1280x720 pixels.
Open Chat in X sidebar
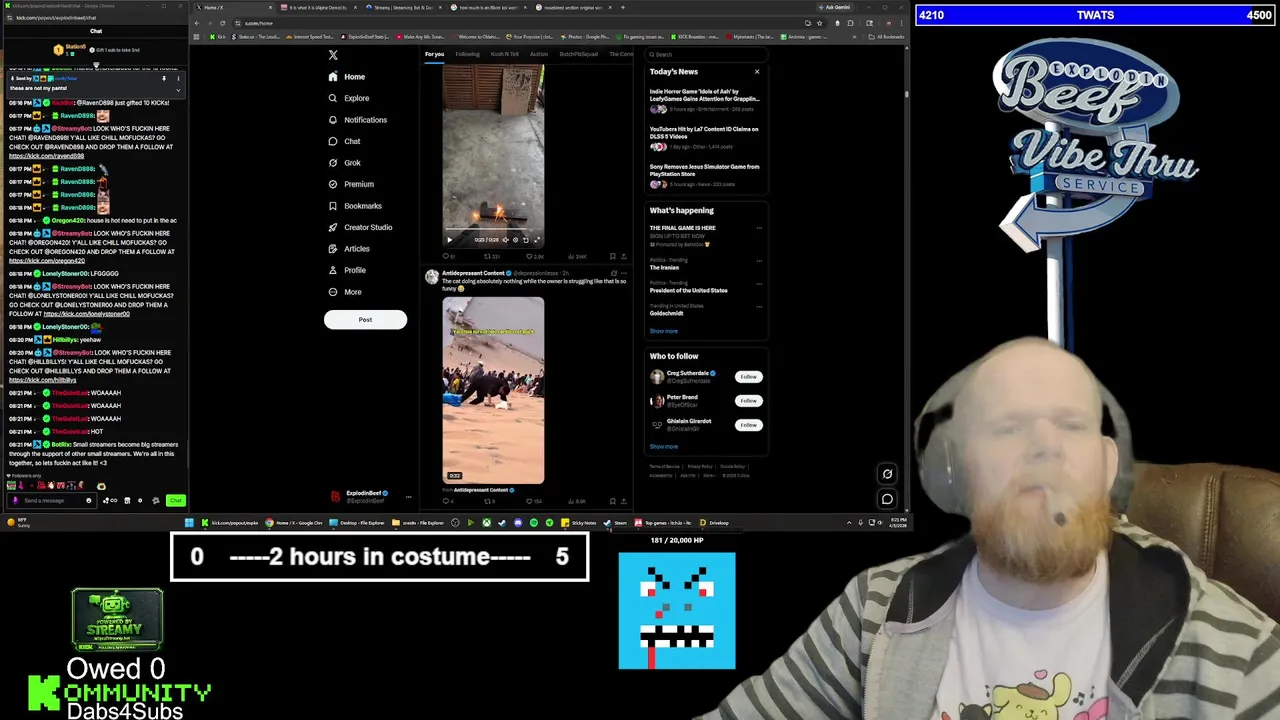pos(344,141)
